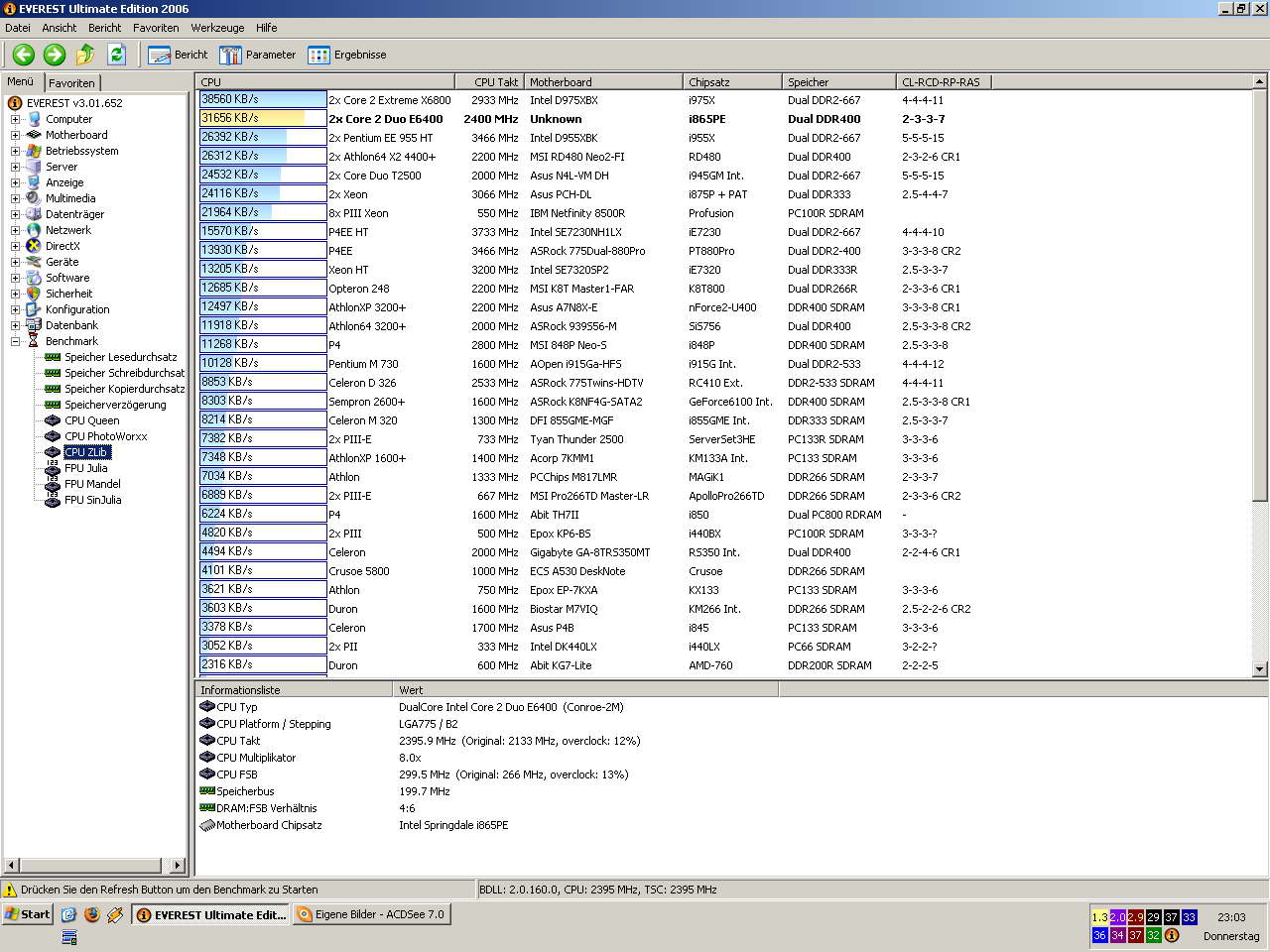The width and height of the screenshot is (1270, 952).
Task: Click the Konfiguration icon in tree
Action: (34, 309)
